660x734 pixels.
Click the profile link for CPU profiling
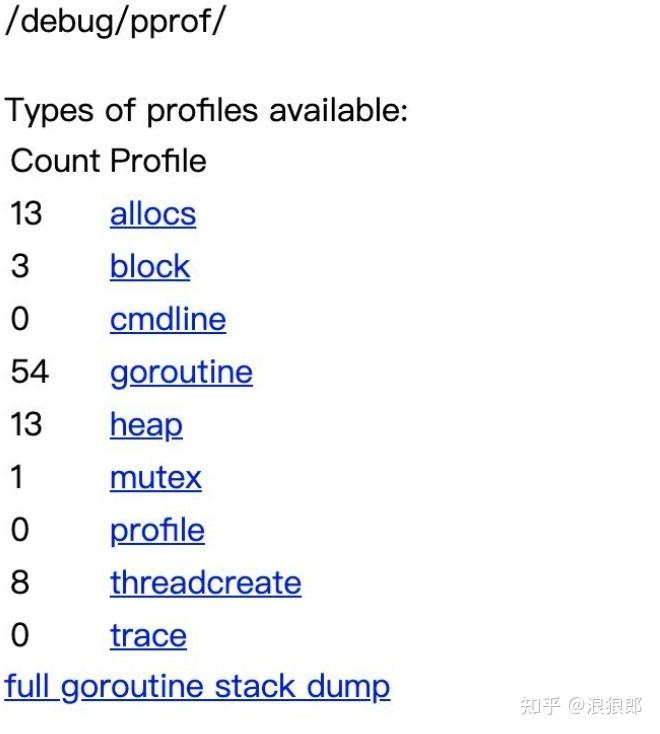(157, 530)
